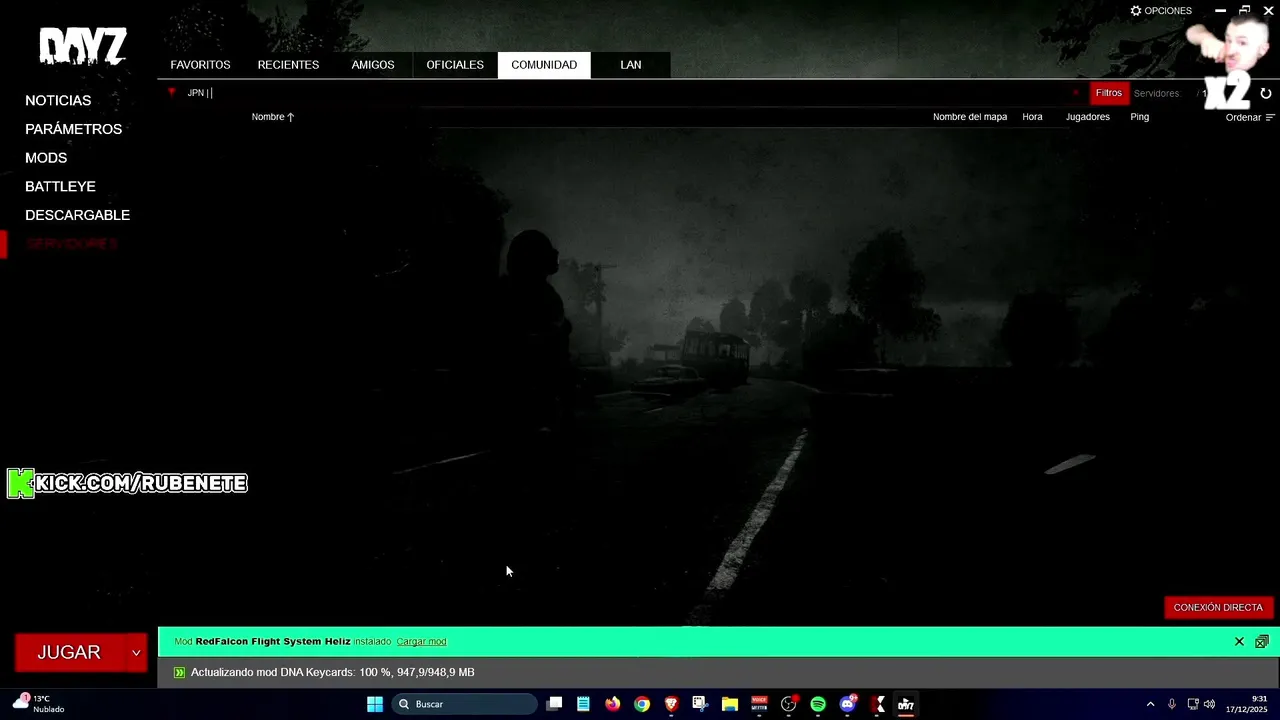Open Discord from the taskbar
This screenshot has height=720, width=1280.
click(848, 704)
